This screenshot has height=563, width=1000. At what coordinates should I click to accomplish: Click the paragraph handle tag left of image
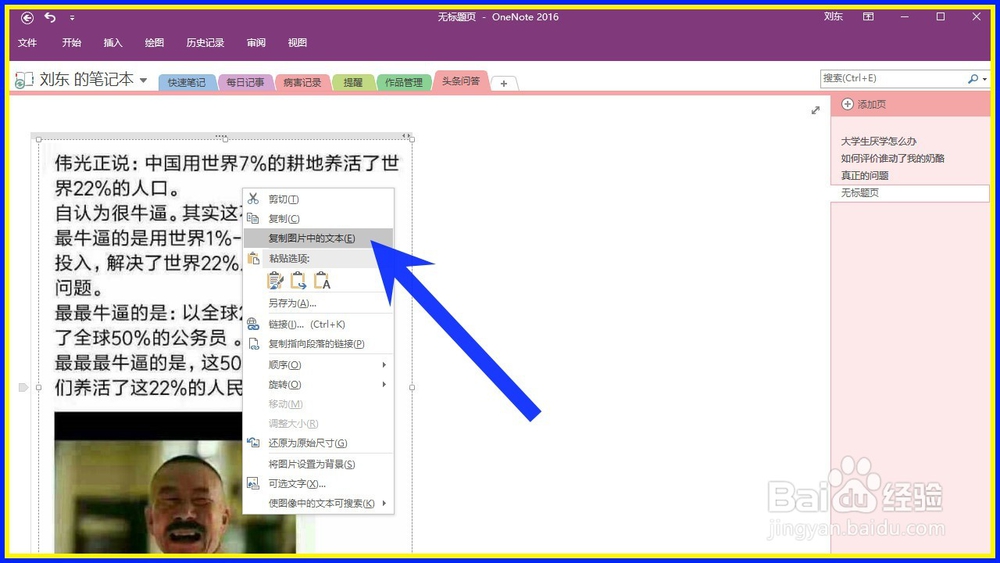[24, 387]
